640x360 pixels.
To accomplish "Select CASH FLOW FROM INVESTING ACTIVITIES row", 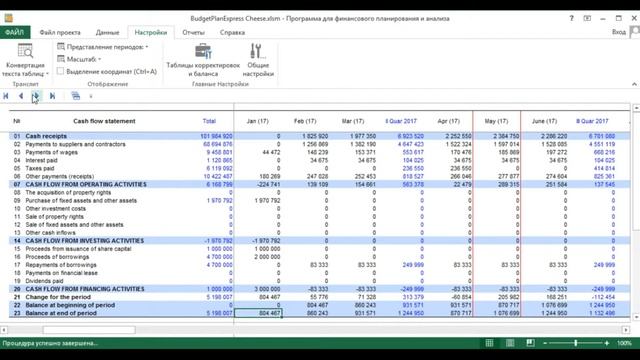I will (84, 241).
